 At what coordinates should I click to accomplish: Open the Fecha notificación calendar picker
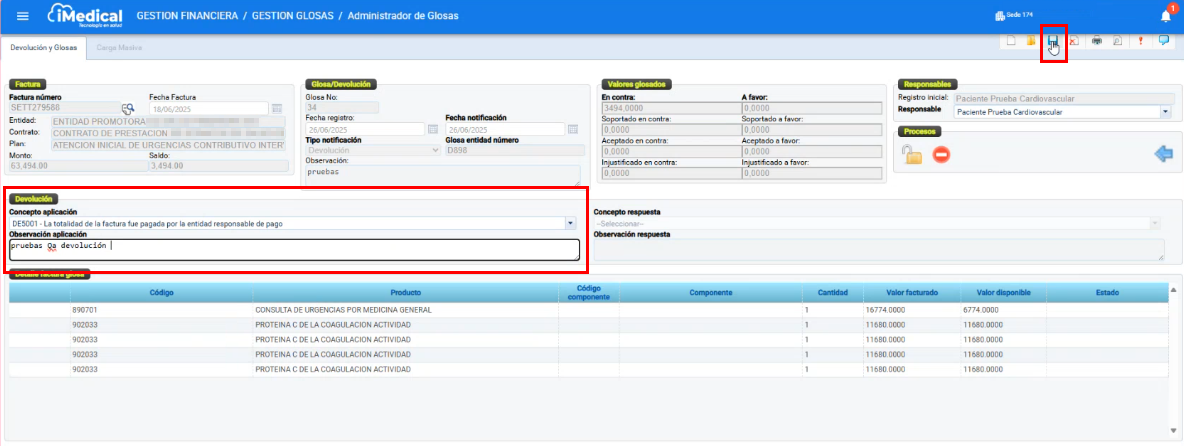tap(573, 129)
